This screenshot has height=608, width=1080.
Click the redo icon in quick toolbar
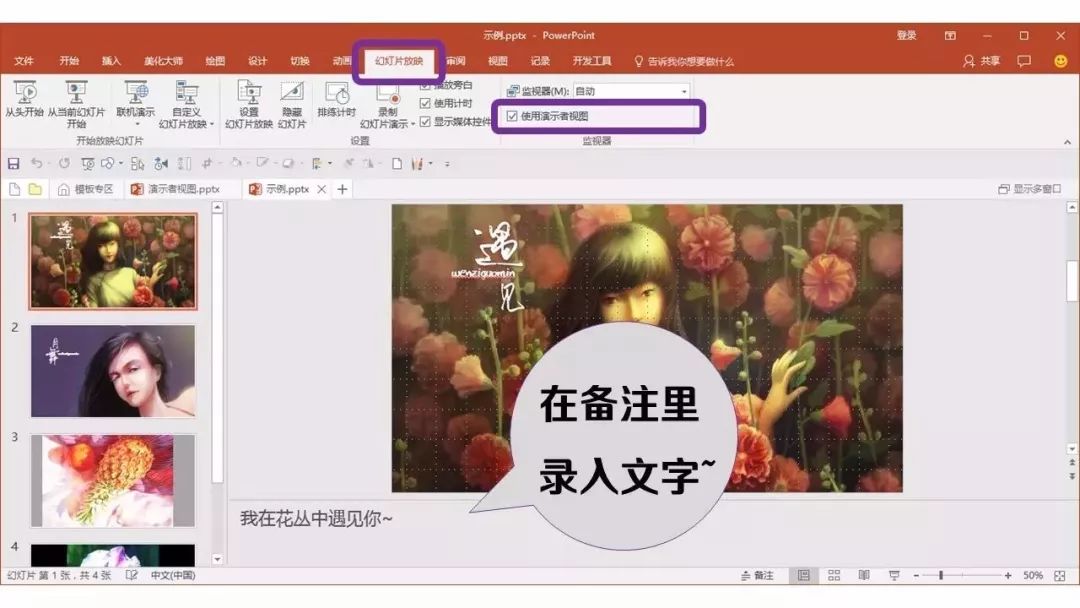(x=64, y=163)
